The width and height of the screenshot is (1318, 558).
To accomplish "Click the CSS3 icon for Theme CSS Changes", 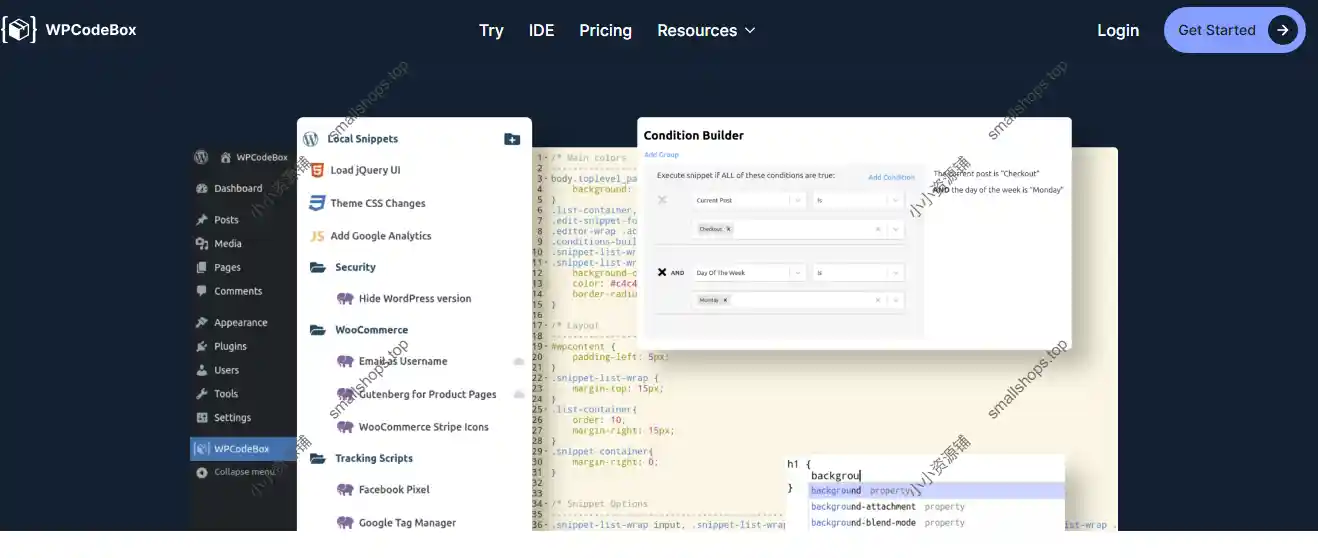I will click(x=316, y=203).
